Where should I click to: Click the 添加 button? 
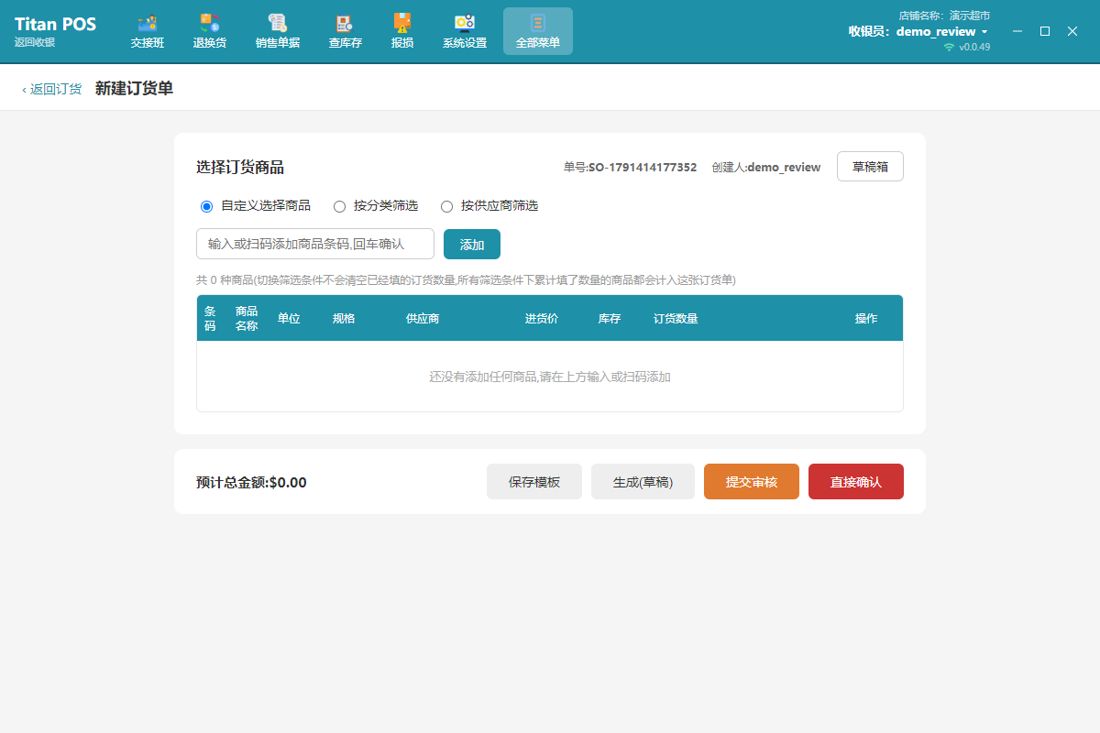click(x=472, y=244)
